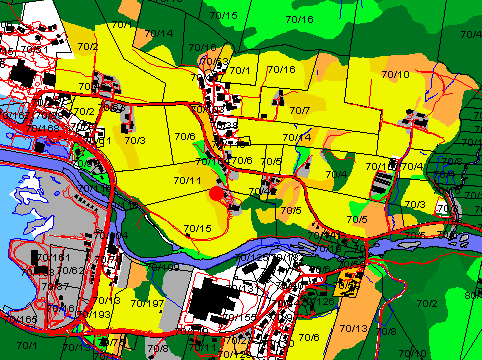Image resolution: width=482 pixels, height=360 pixels.
Task: Select the 70/62 parcel label
Action: pyautogui.click(x=71, y=271)
